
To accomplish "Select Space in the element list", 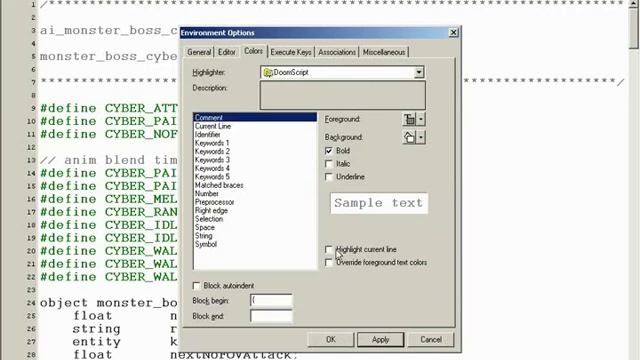I will [x=255, y=227].
